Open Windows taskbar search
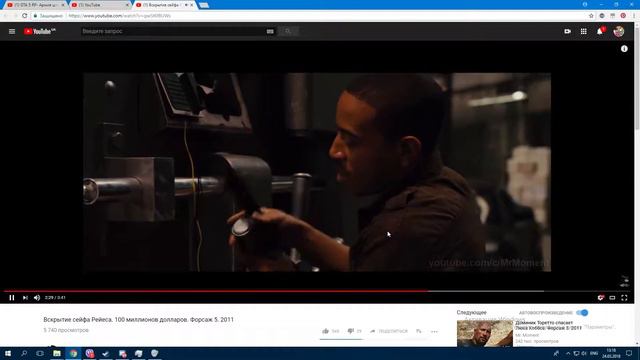640x360 pixels. pyautogui.click(x=24, y=353)
